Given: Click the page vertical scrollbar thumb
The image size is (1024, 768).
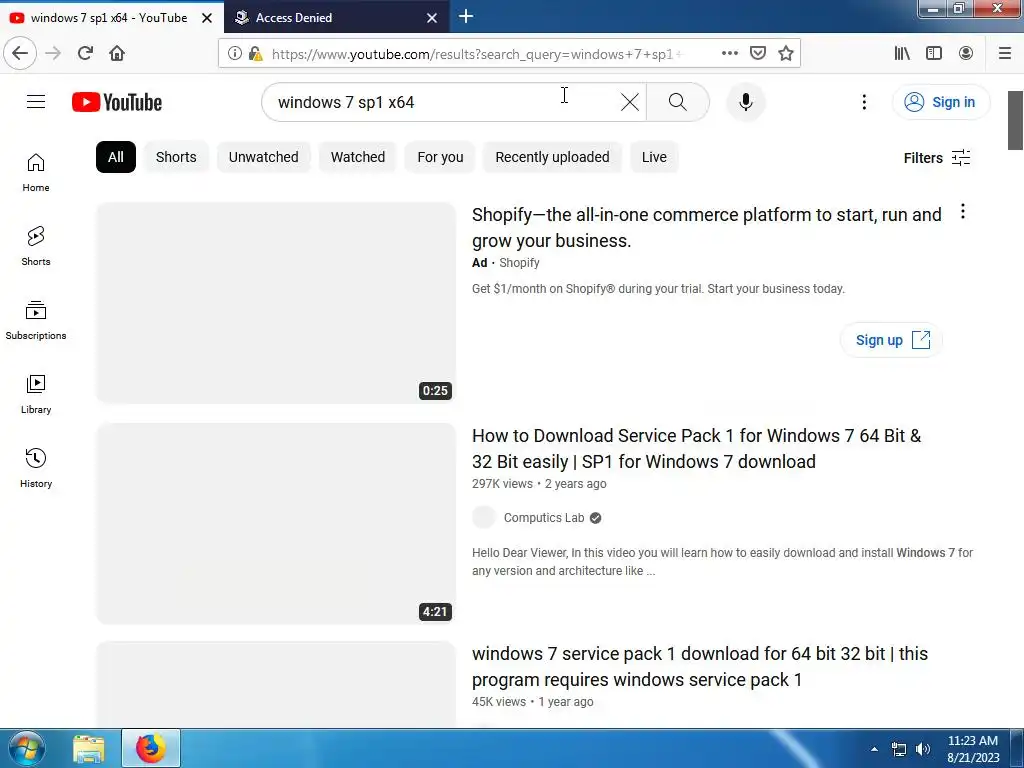Looking at the screenshot, I should pos(1015,120).
